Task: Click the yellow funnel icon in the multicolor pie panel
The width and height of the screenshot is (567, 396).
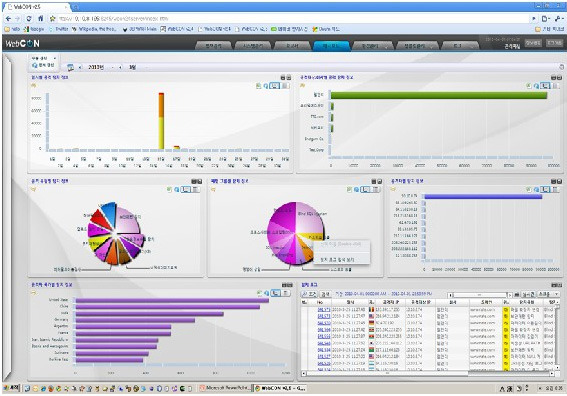Action: (34, 189)
